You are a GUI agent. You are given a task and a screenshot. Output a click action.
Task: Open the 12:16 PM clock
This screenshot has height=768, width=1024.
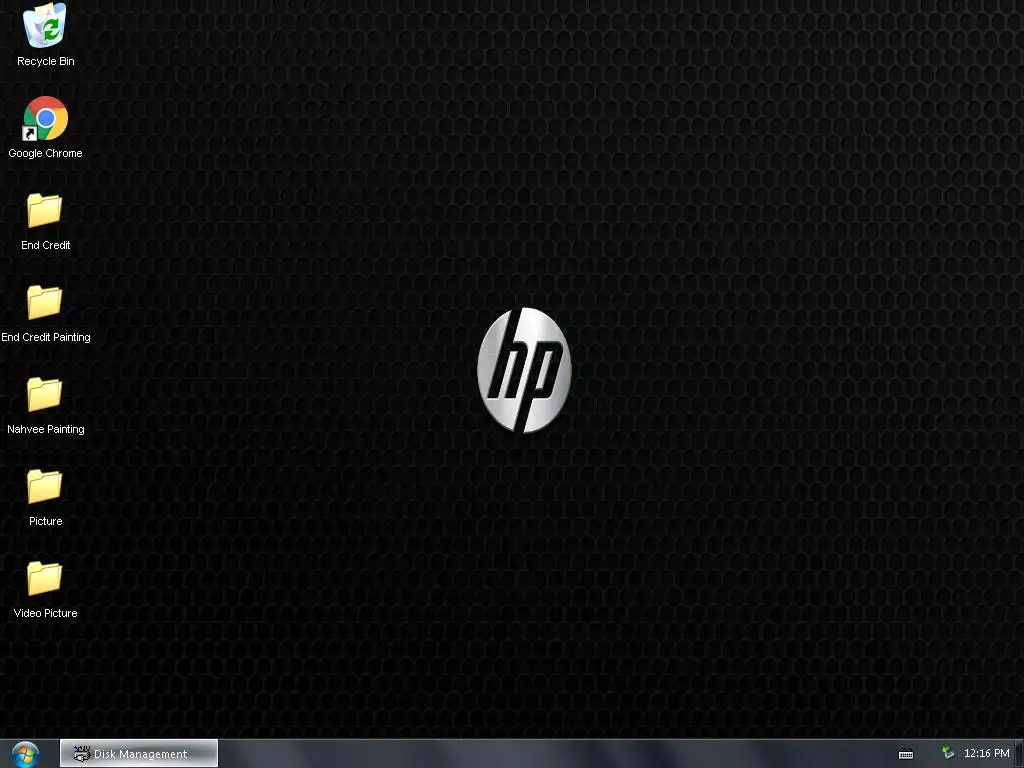(986, 754)
